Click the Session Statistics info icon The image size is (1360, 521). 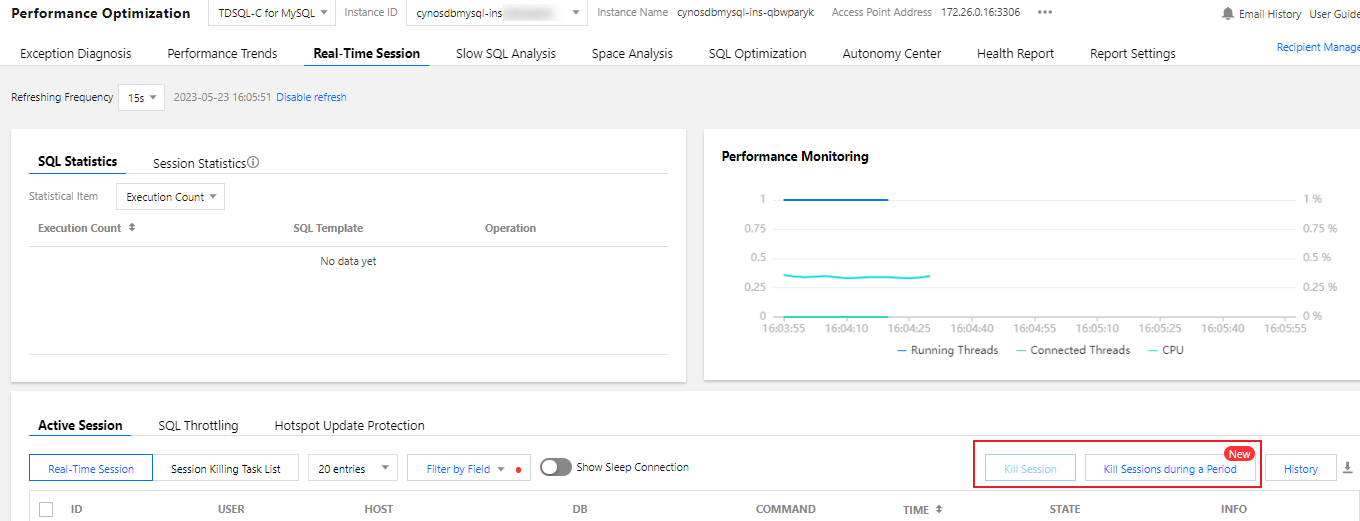click(x=253, y=162)
